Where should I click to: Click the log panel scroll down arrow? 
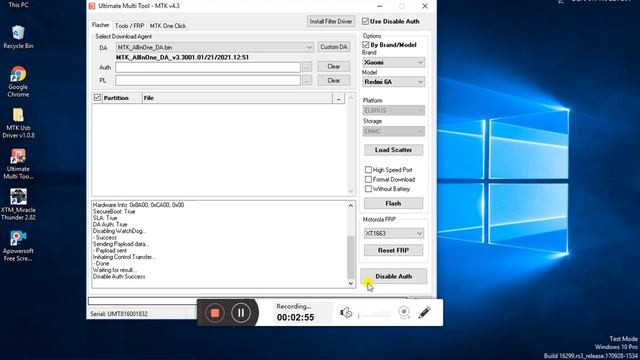[351, 283]
